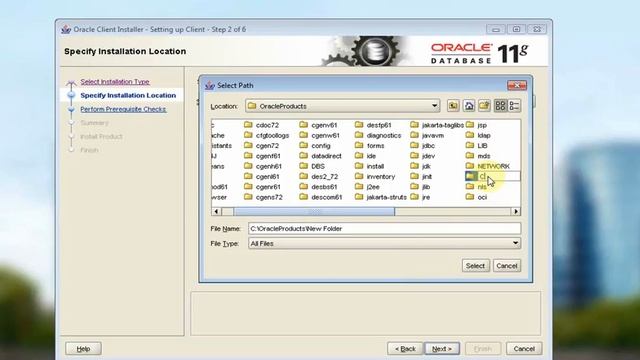Click the horizontal scrollbar thumb

(314, 211)
